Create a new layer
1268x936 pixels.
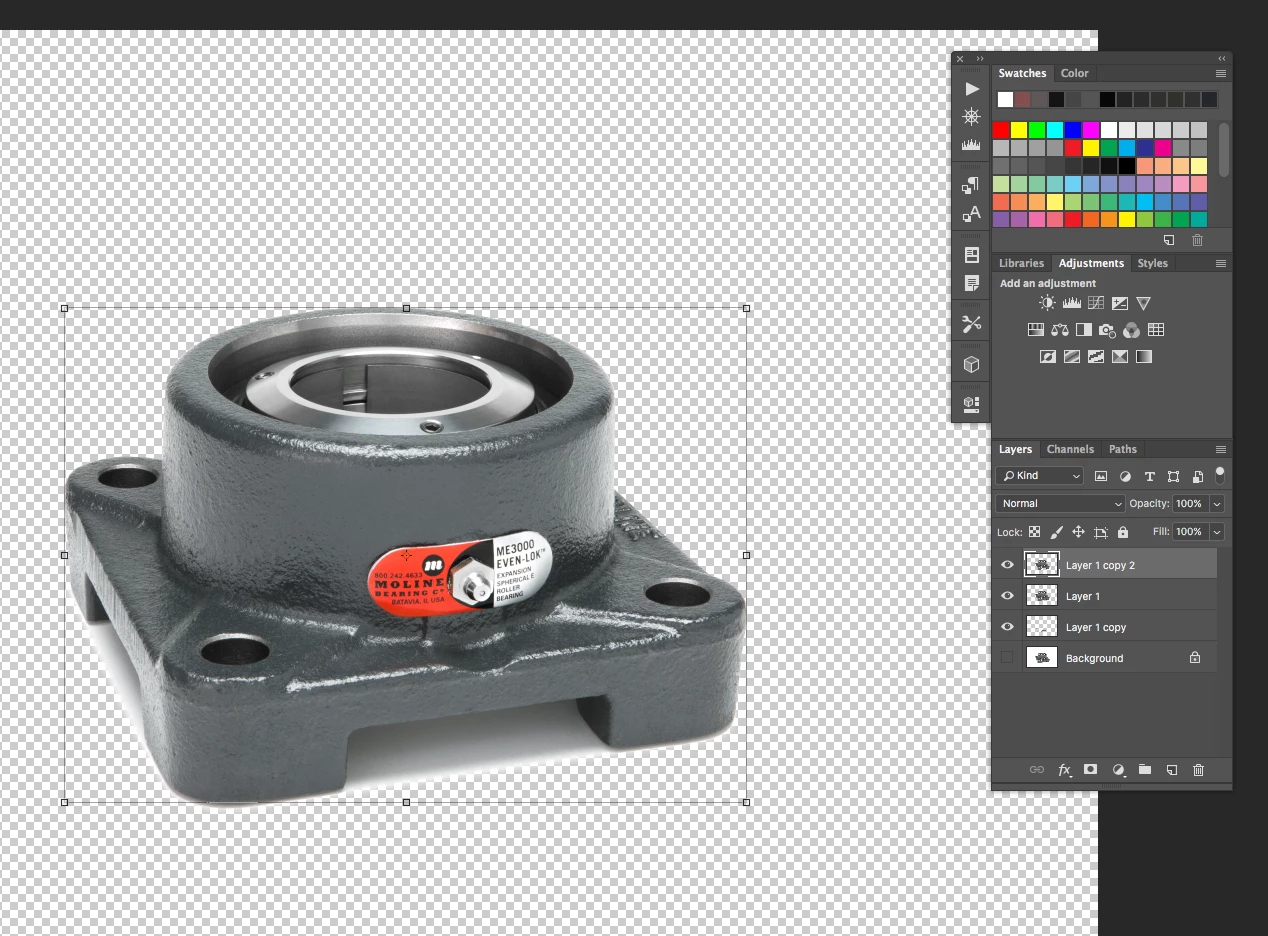tap(1171, 770)
